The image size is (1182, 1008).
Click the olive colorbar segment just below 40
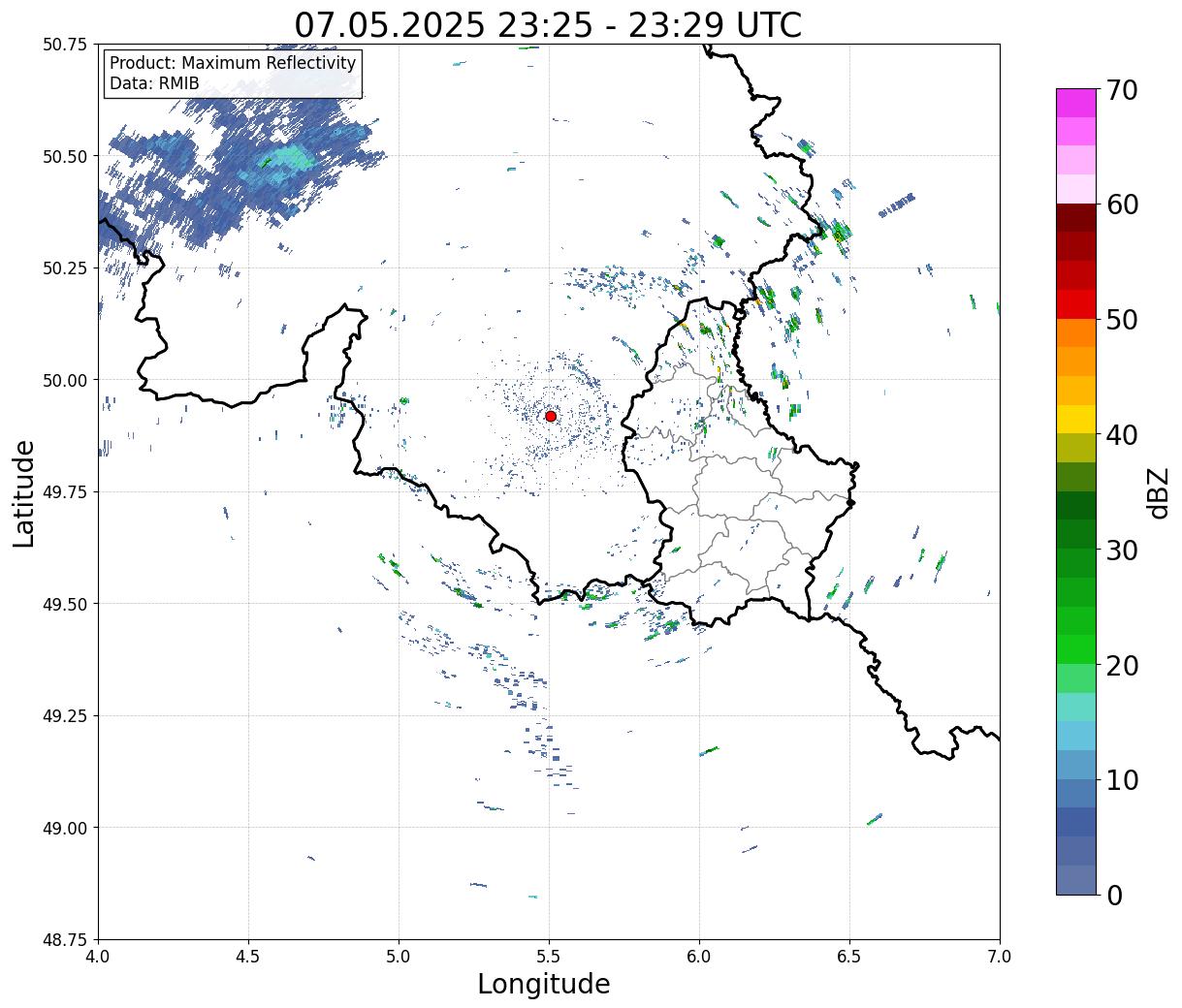[1076, 448]
